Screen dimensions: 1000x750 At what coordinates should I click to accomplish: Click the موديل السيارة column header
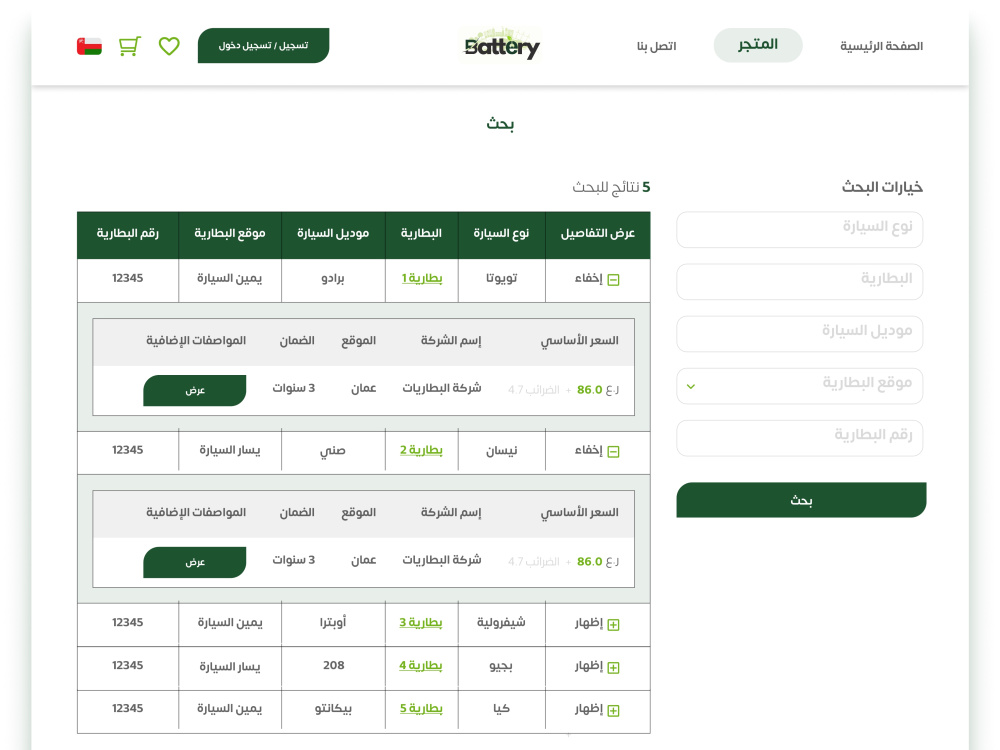[x=333, y=233]
